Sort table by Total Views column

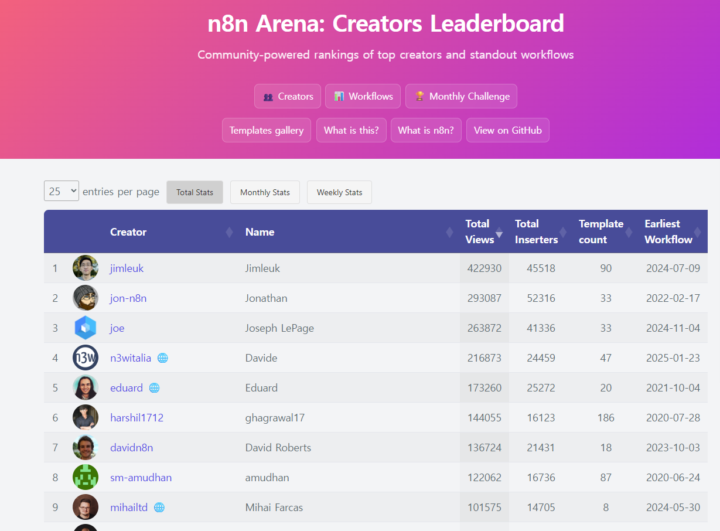(484, 232)
